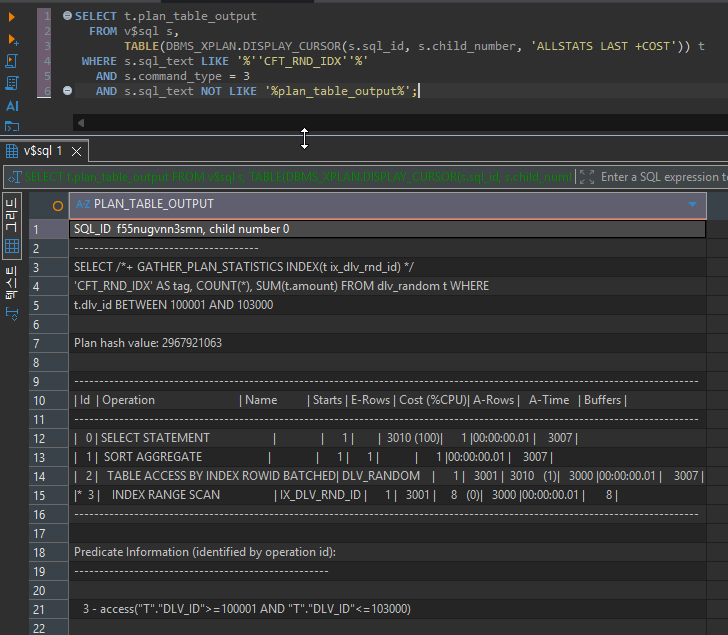This screenshot has width=728, height=635.
Task: Select the row with 'Plan hash value: 2967921063'
Action: click(x=387, y=343)
